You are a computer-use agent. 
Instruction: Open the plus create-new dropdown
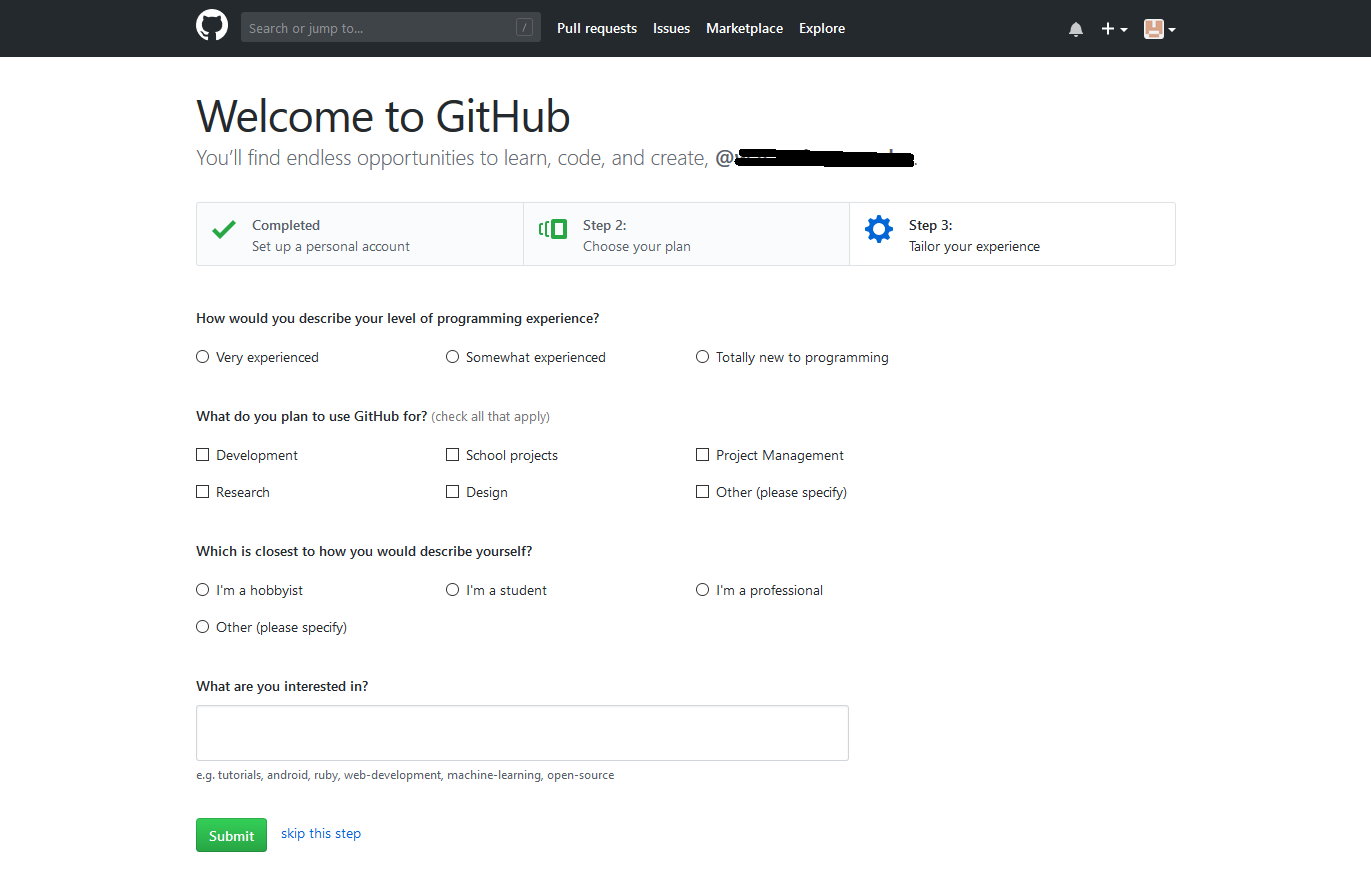pyautogui.click(x=1114, y=29)
